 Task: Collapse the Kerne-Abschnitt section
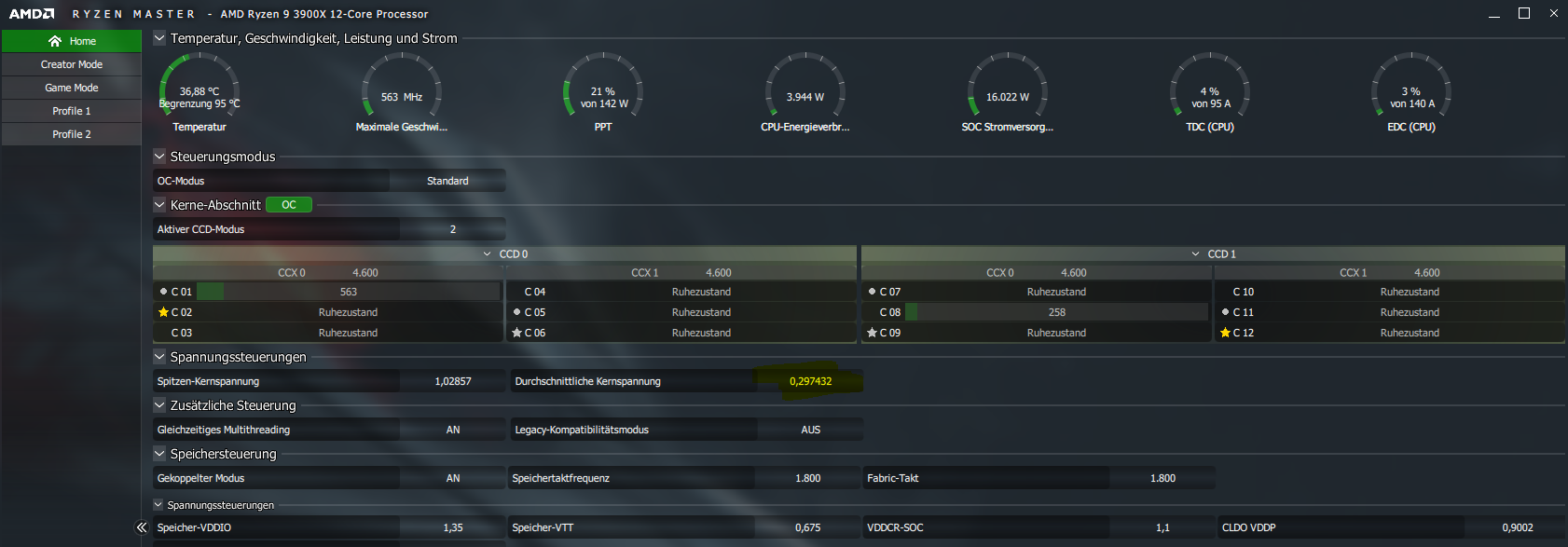tap(159, 205)
